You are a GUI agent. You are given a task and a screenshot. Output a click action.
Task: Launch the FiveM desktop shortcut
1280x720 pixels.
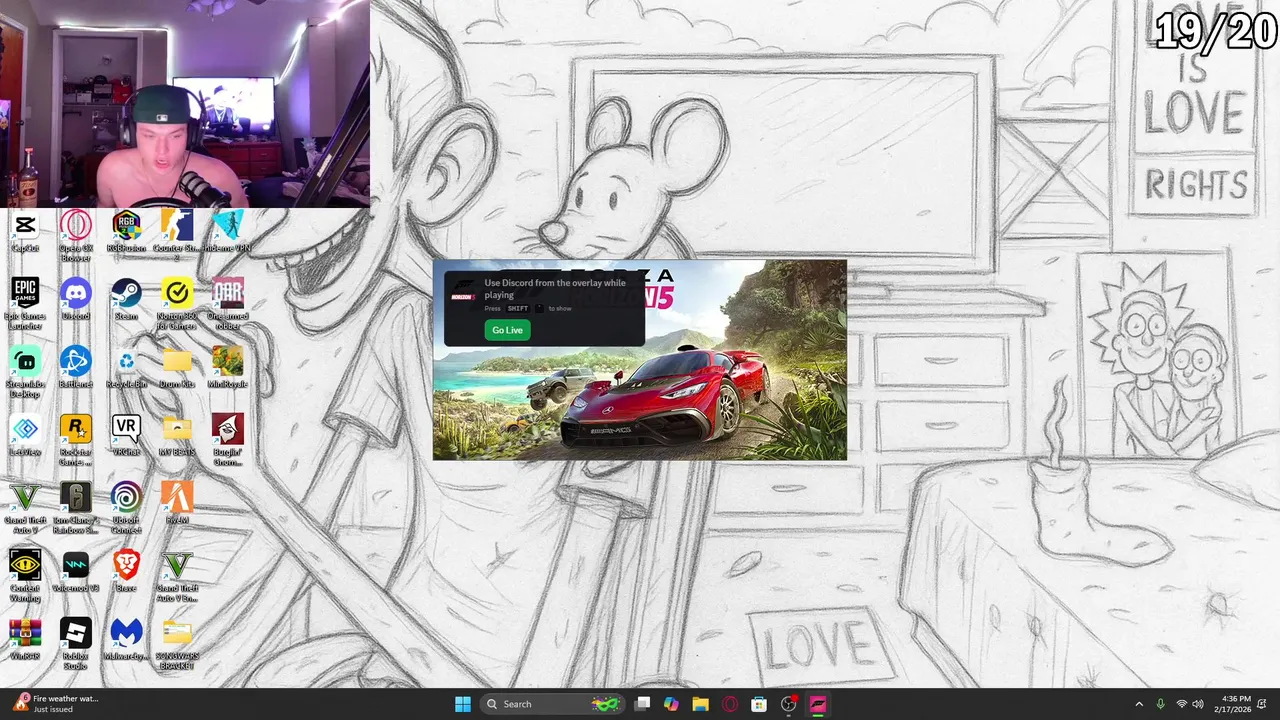coord(177,504)
